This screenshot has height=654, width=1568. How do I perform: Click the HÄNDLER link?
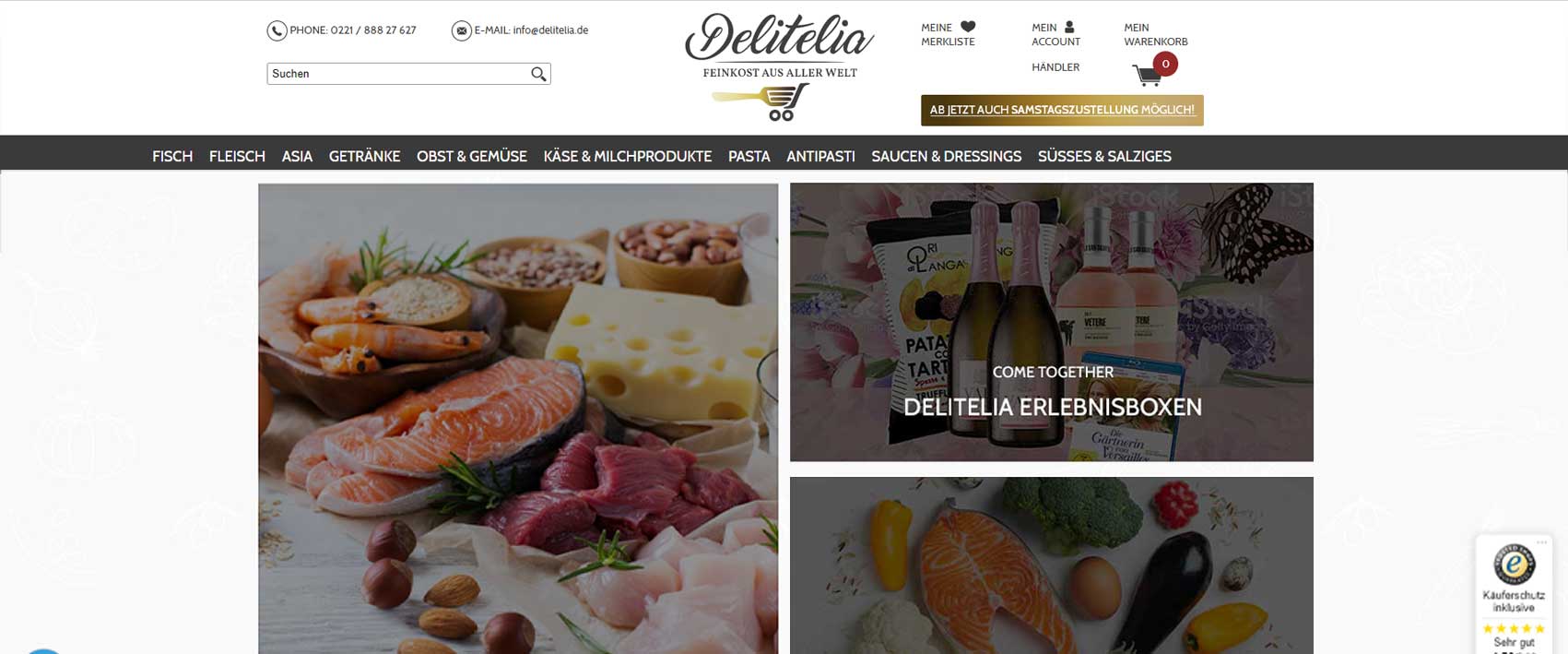(1055, 67)
